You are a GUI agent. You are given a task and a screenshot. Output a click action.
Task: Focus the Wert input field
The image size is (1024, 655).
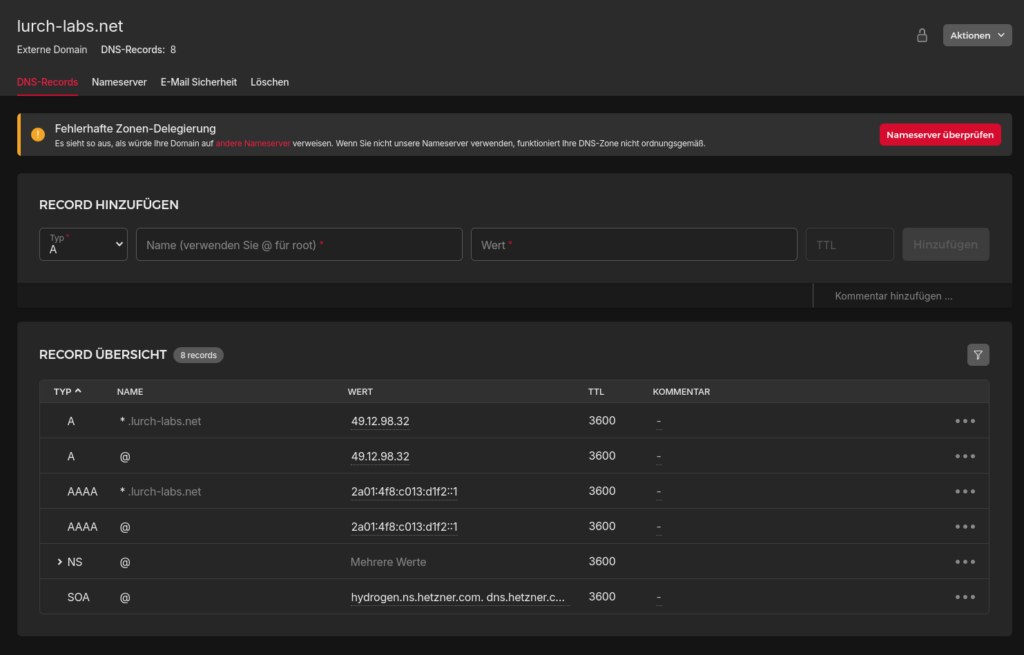coord(633,245)
